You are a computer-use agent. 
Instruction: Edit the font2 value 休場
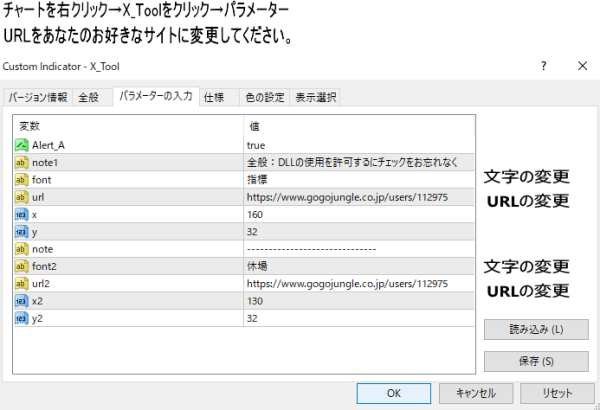click(x=359, y=266)
